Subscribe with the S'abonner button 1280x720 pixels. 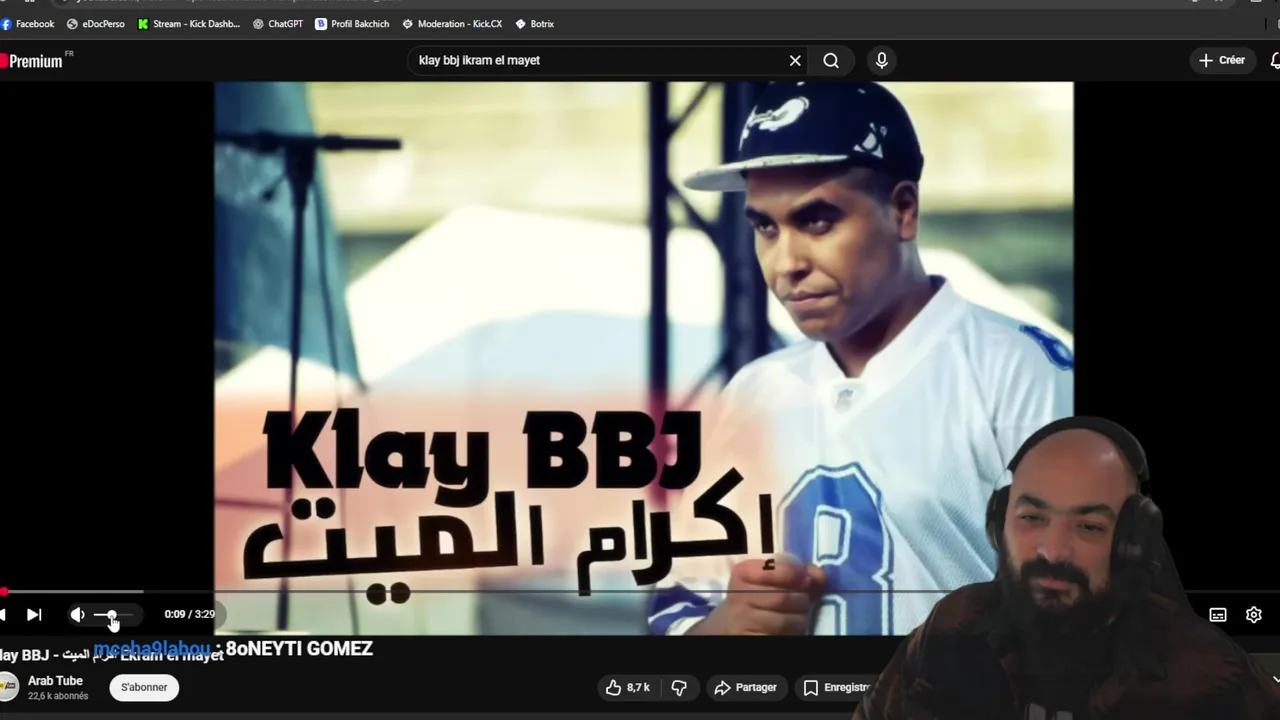[x=144, y=687]
